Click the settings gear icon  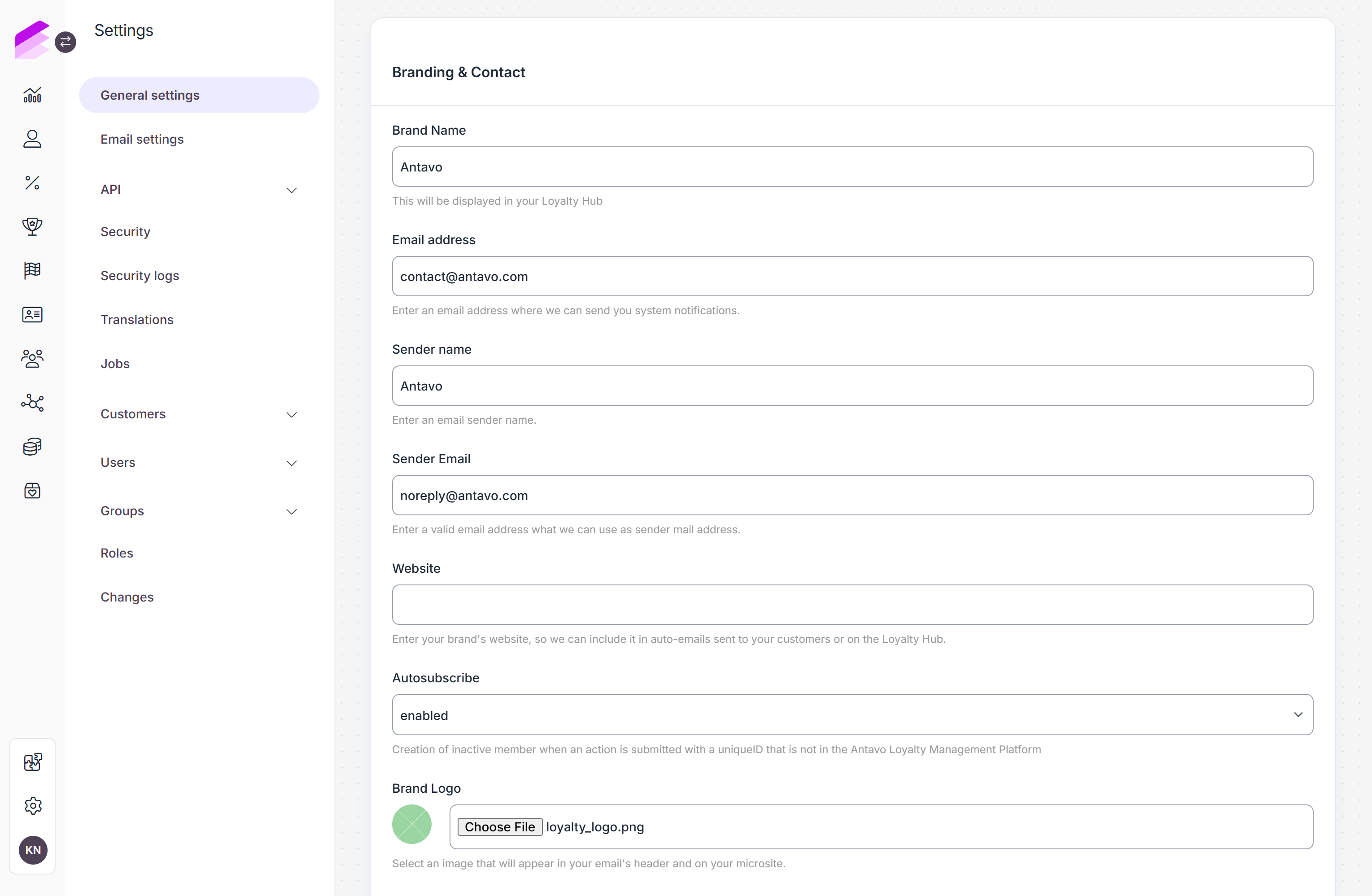click(x=33, y=805)
